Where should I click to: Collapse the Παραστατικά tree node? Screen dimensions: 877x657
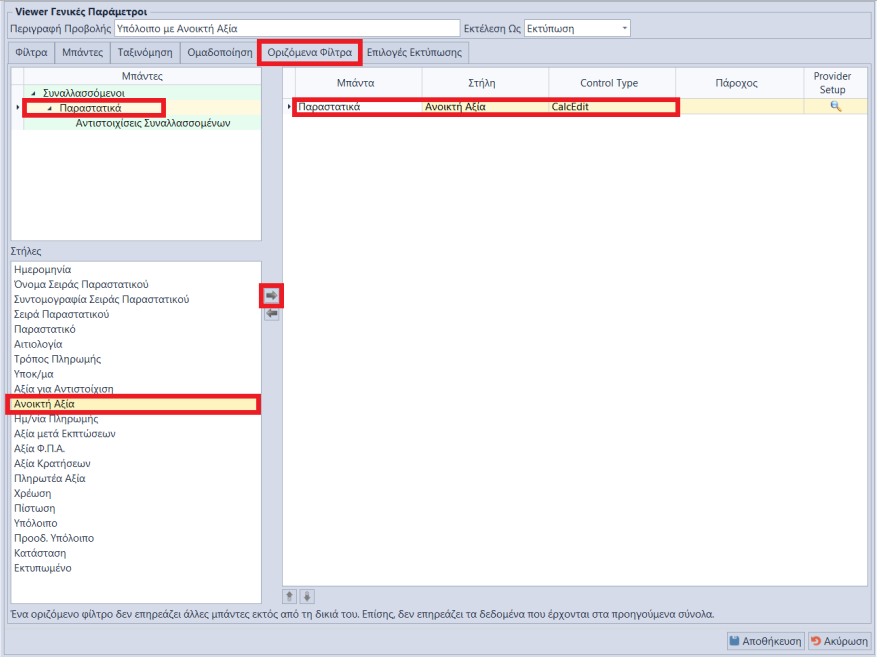click(x=49, y=108)
